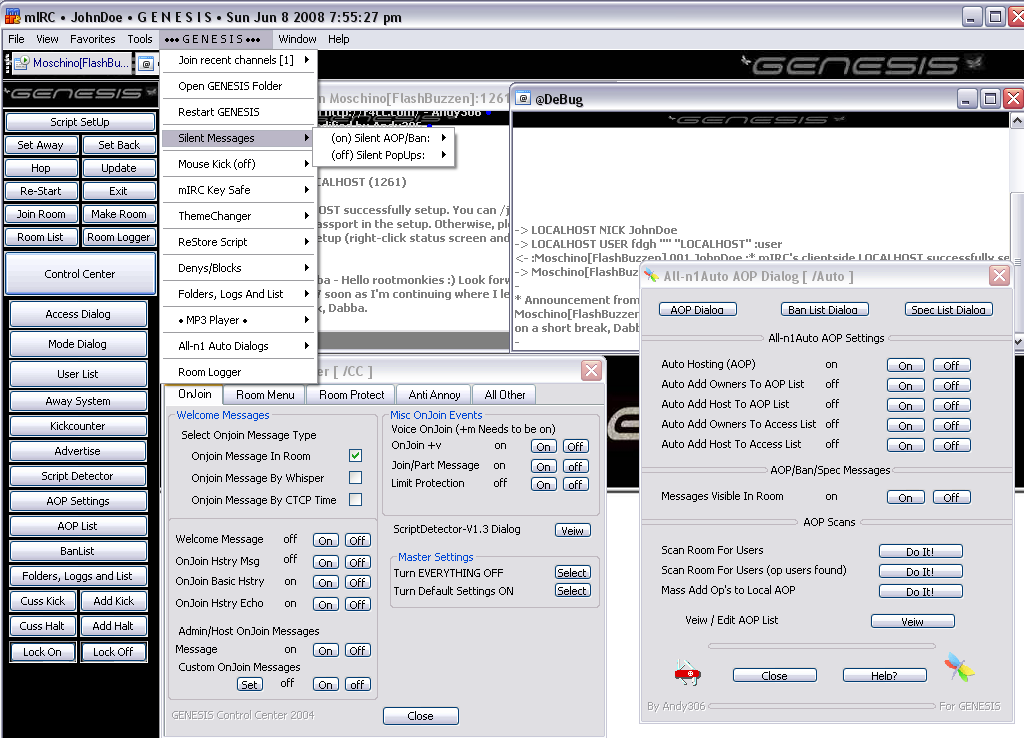Turn Join/Part Message off
The height and width of the screenshot is (738, 1024).
tap(575, 466)
